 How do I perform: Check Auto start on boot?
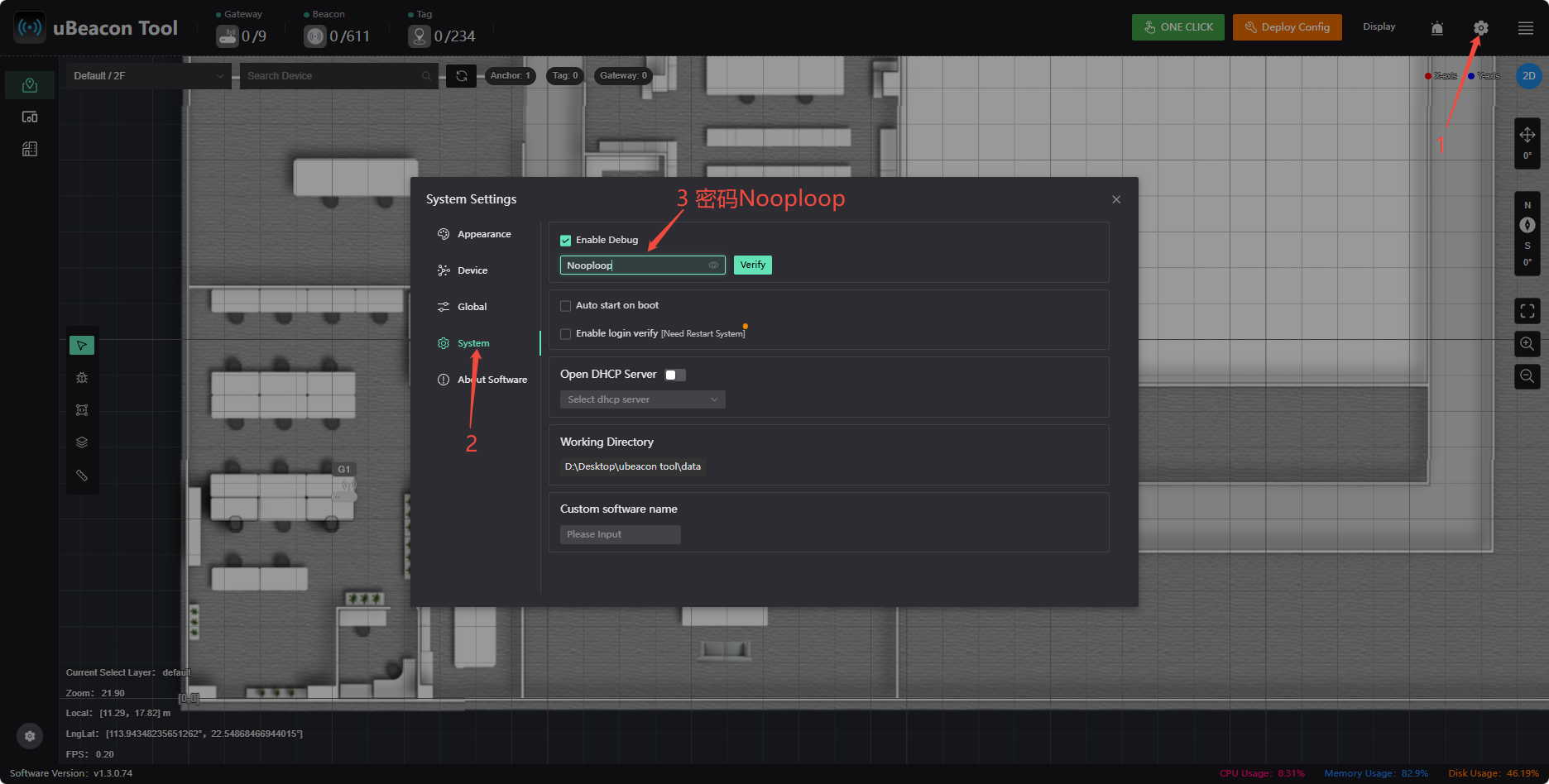566,306
